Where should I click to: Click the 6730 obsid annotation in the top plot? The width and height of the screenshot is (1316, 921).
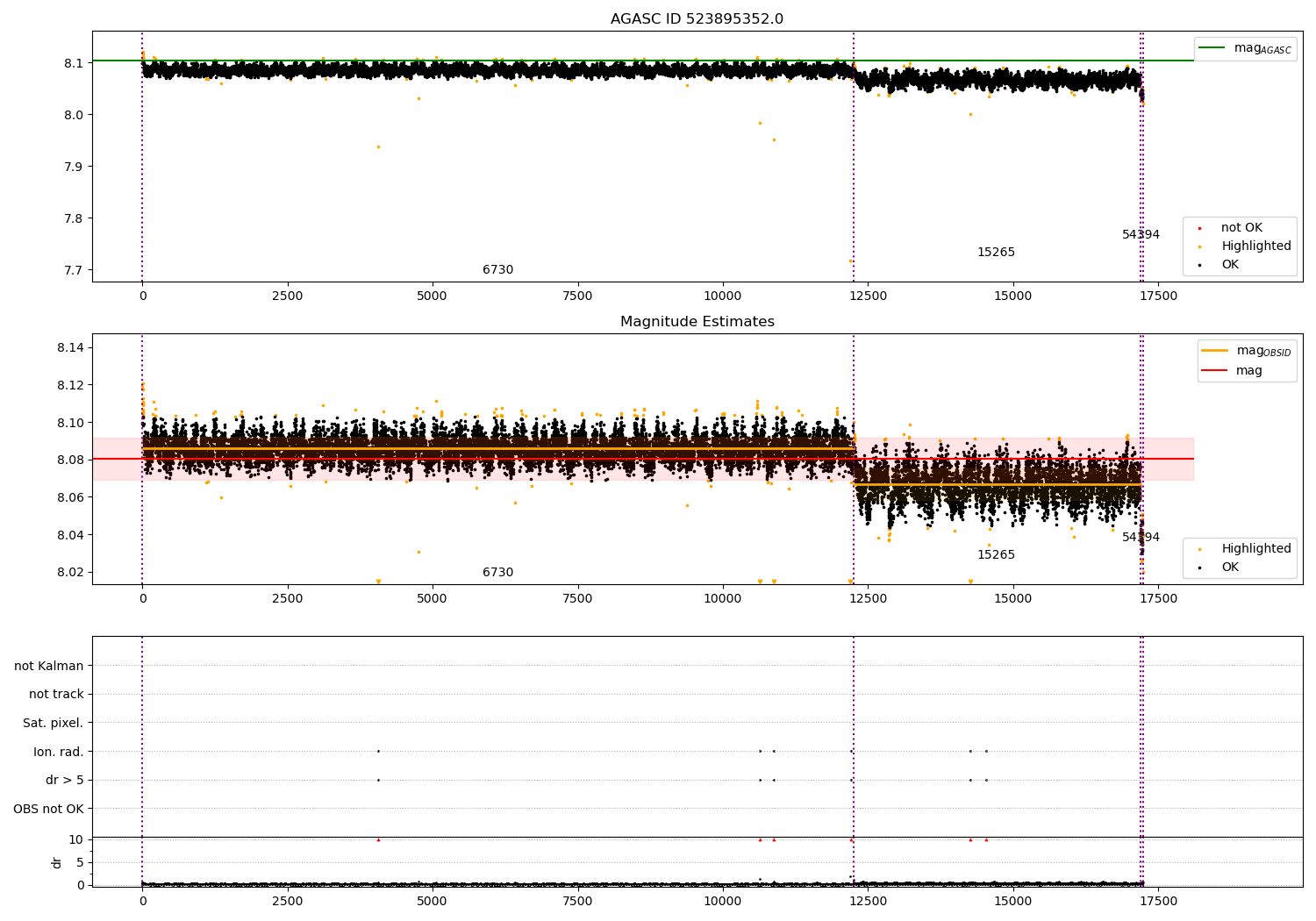click(x=497, y=270)
